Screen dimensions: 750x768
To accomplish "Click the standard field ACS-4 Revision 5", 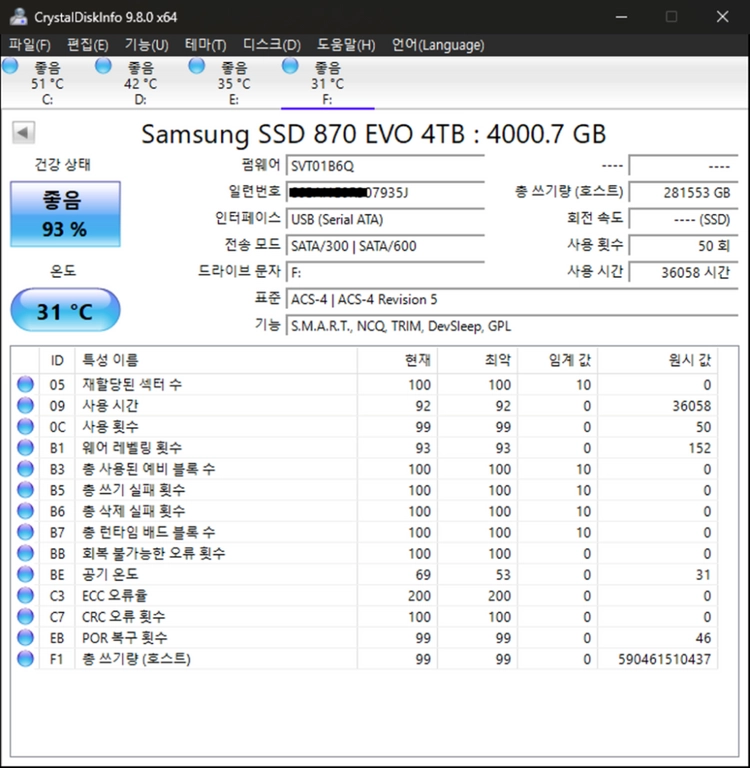I will 512,299.
